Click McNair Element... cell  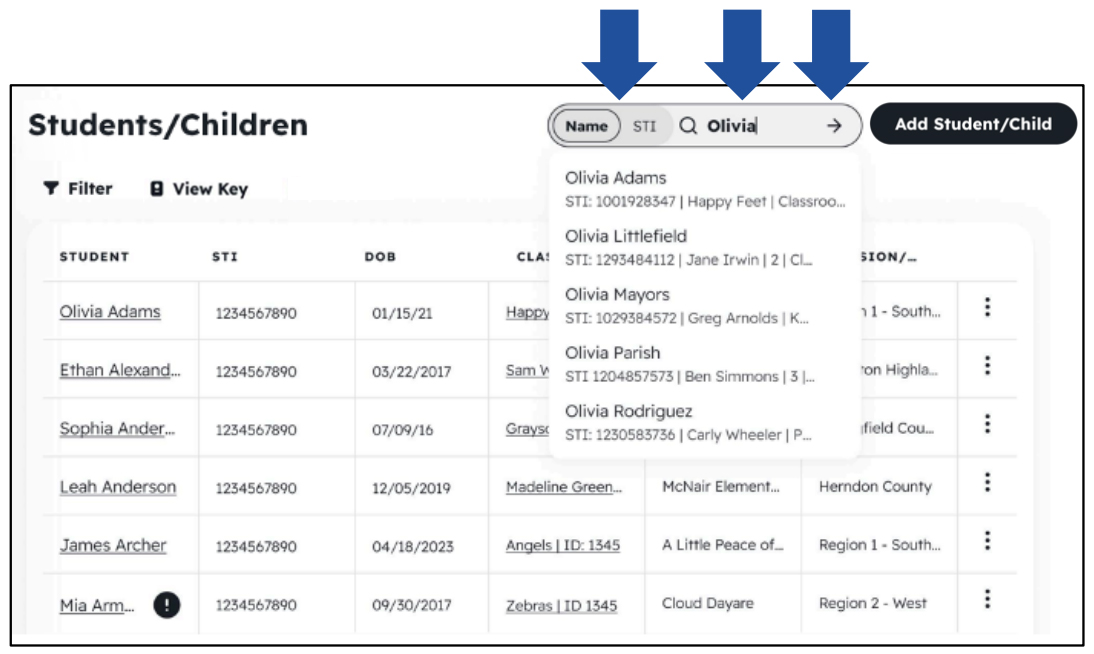[721, 486]
